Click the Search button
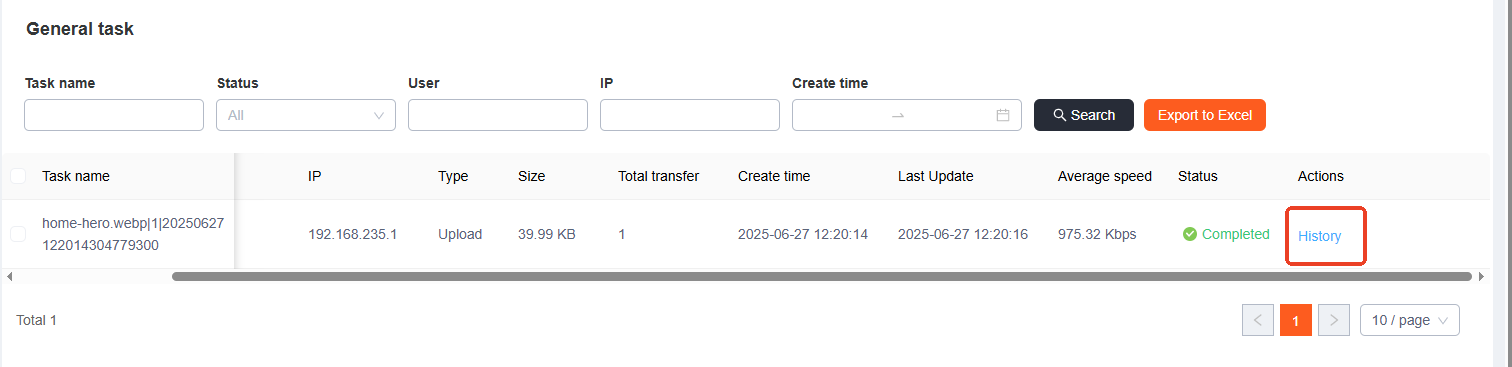This screenshot has width=1512, height=367. coord(1084,115)
